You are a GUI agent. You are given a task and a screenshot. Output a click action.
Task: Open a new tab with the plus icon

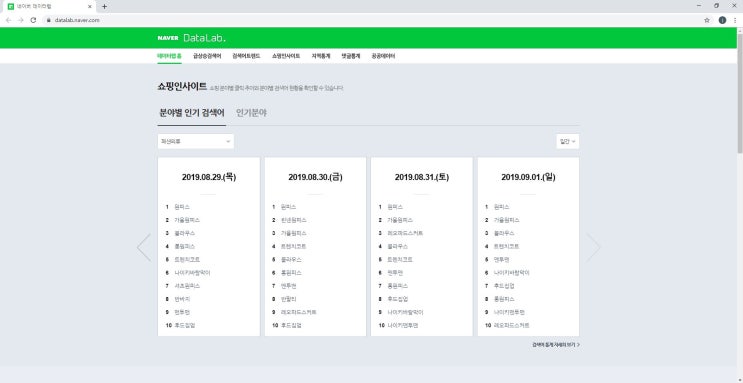[x=104, y=7]
